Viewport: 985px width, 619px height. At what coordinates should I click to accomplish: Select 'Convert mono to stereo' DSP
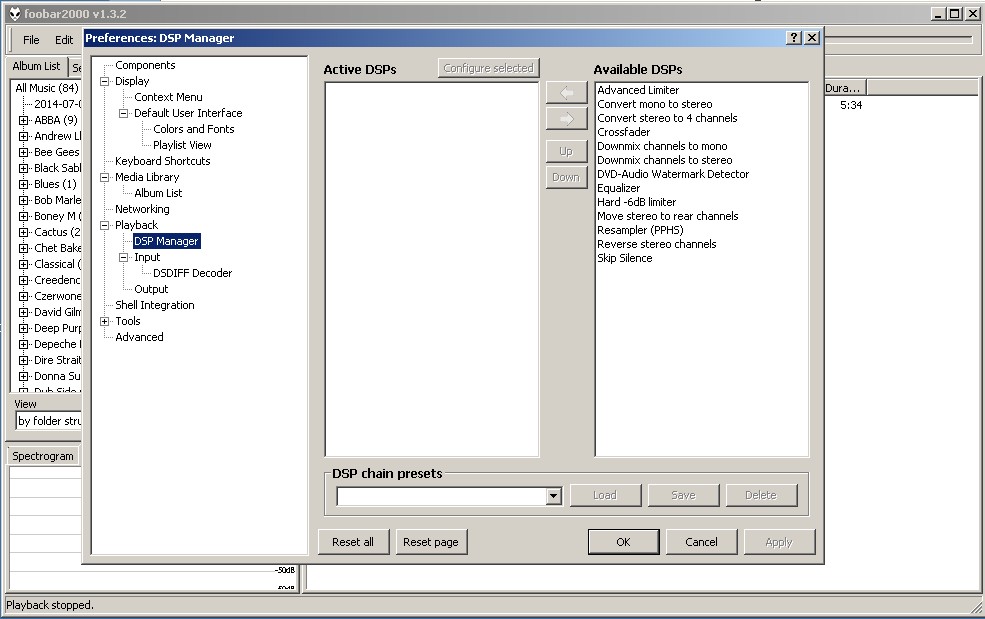coord(655,104)
